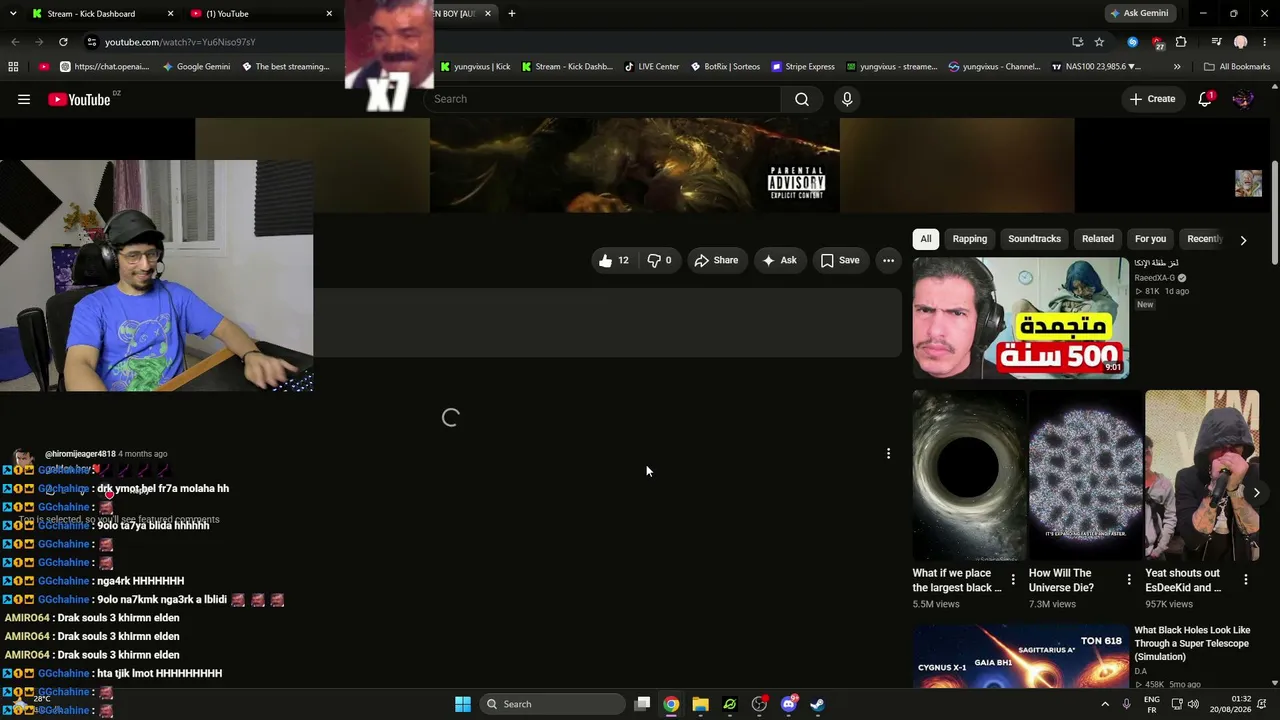Open options for How Will The Universe Die
This screenshot has width=1280, height=720.
[x=1129, y=580]
